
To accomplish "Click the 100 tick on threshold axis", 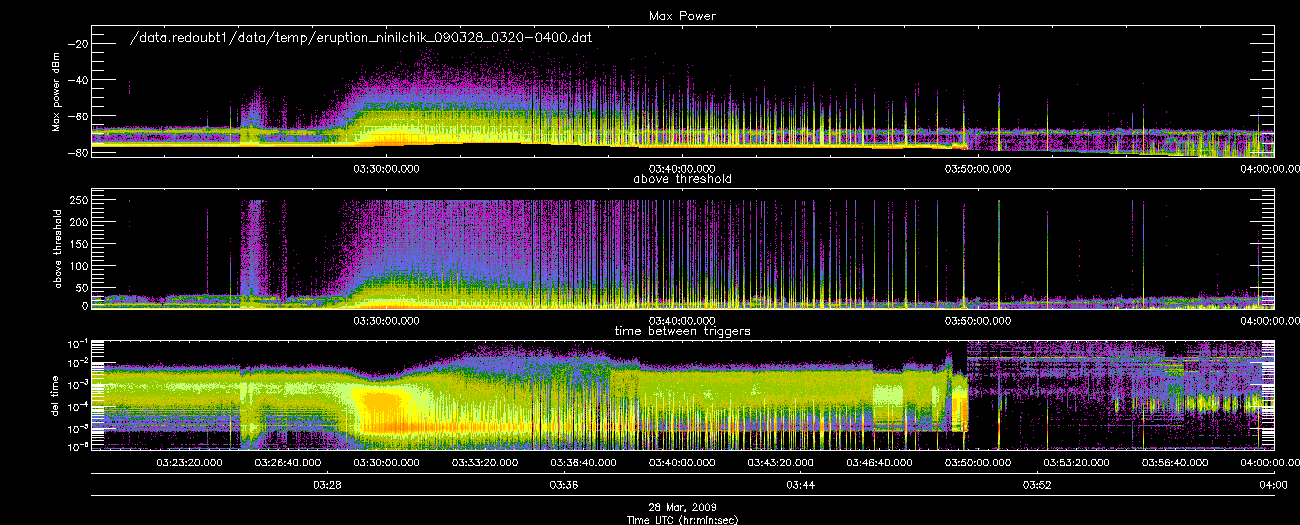I will pyautogui.click(x=77, y=265).
